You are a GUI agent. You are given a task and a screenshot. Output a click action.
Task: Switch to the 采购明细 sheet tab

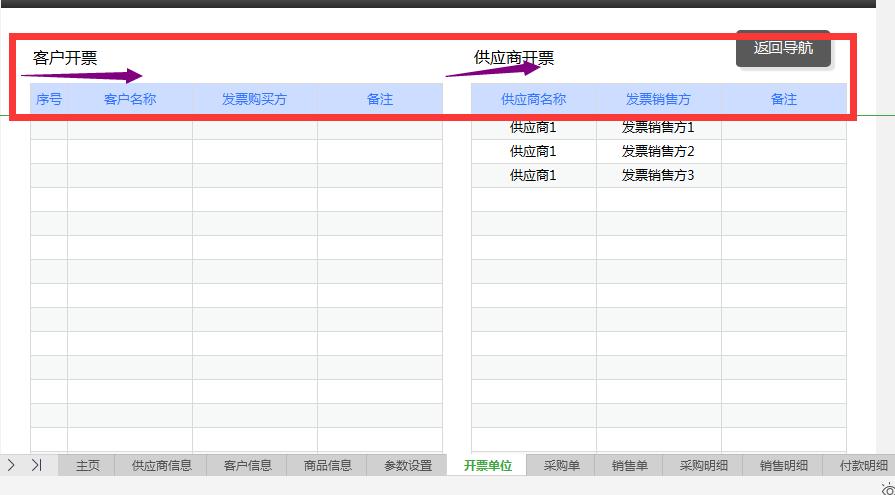[x=703, y=466]
